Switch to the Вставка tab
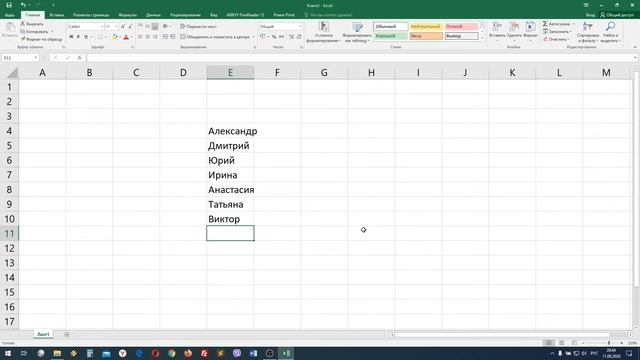Viewport: 640px width, 360px height. (56, 15)
